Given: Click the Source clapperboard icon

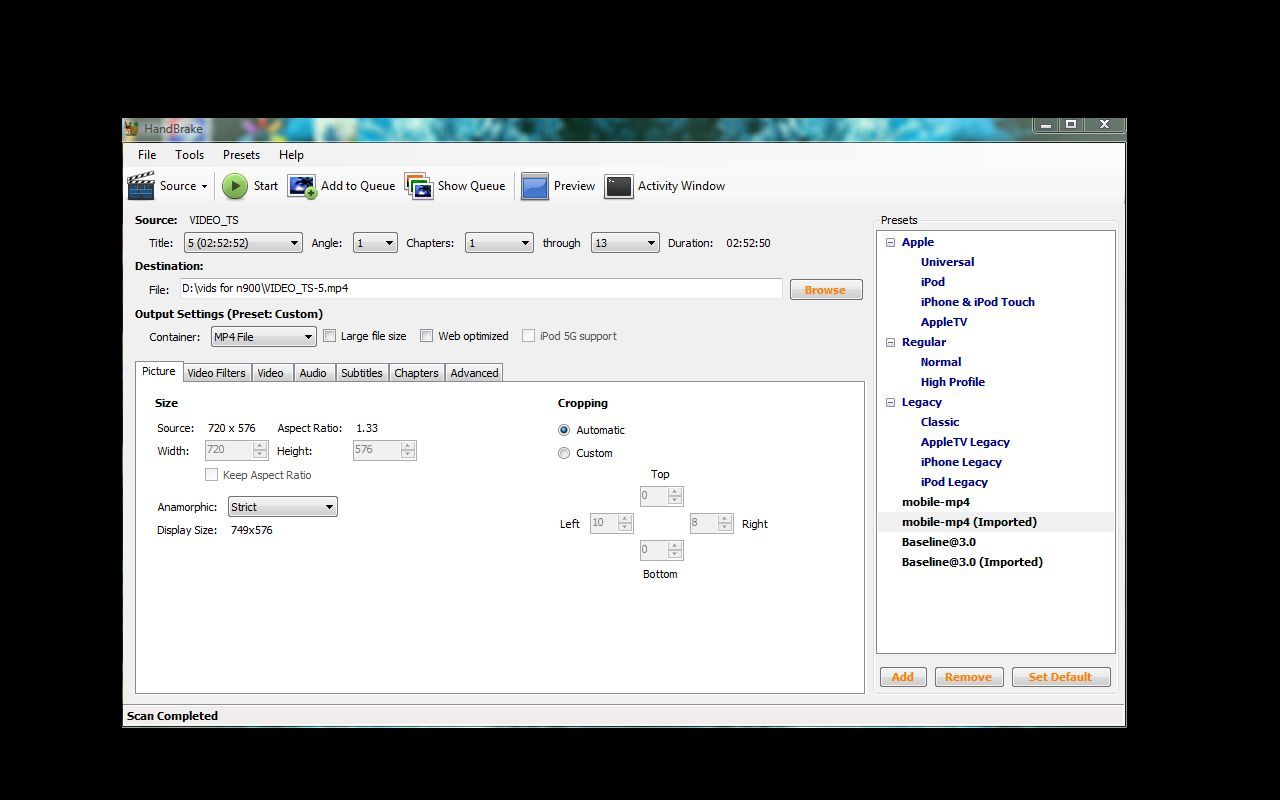Looking at the screenshot, I should pyautogui.click(x=141, y=186).
